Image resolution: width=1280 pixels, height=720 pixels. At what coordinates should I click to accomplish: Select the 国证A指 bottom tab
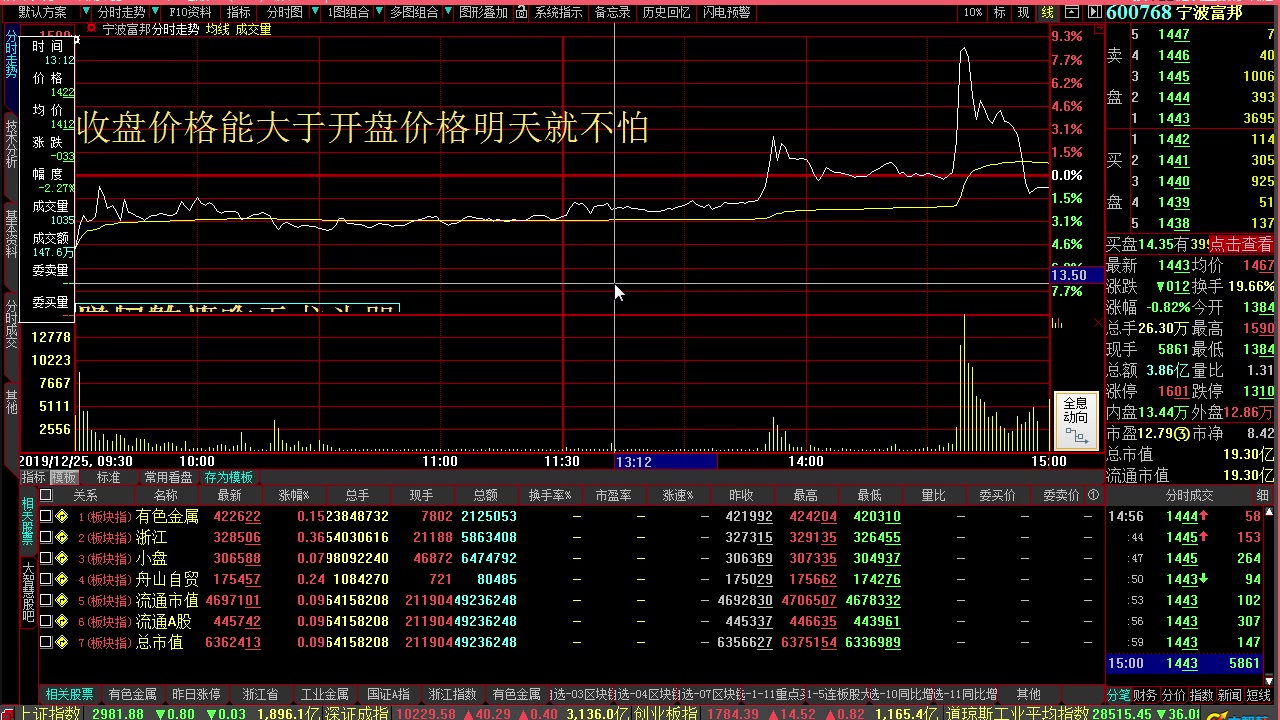point(388,694)
